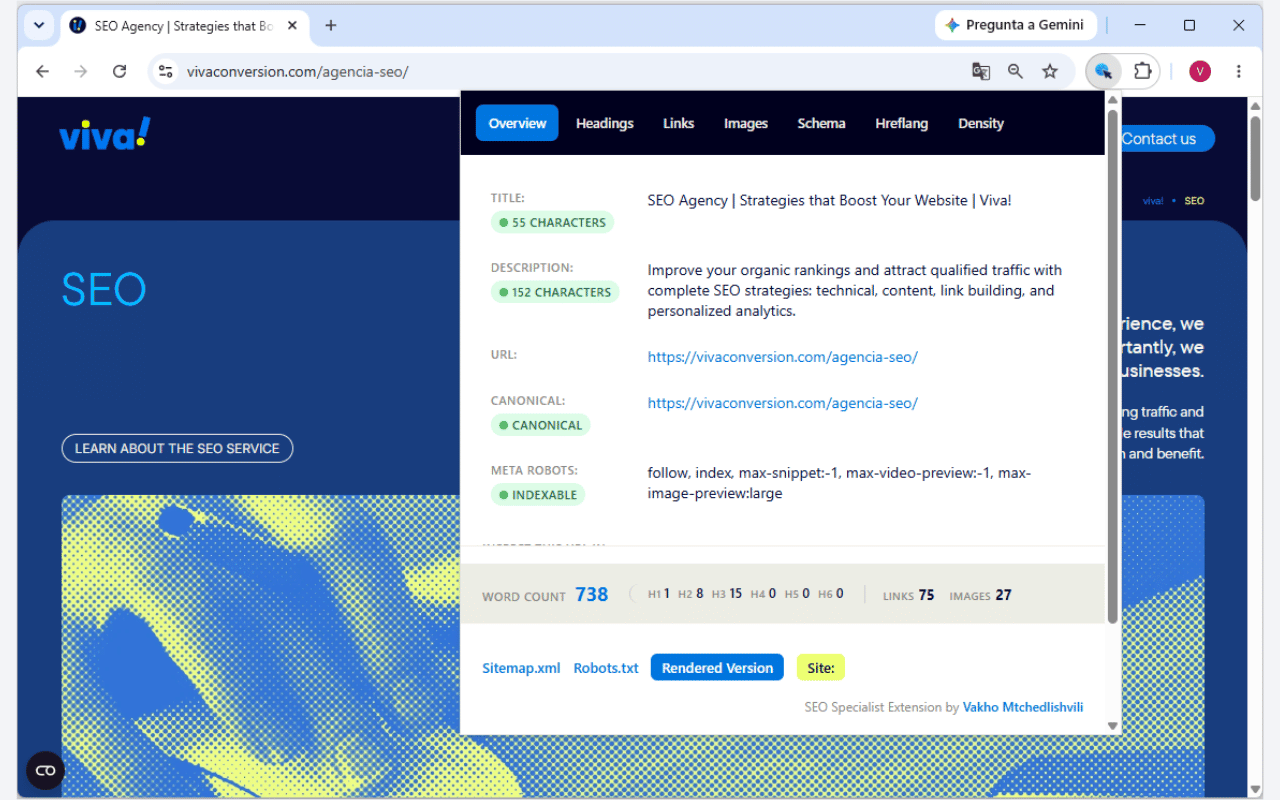Switch to the Images tab
1280x800 pixels.
(x=746, y=123)
